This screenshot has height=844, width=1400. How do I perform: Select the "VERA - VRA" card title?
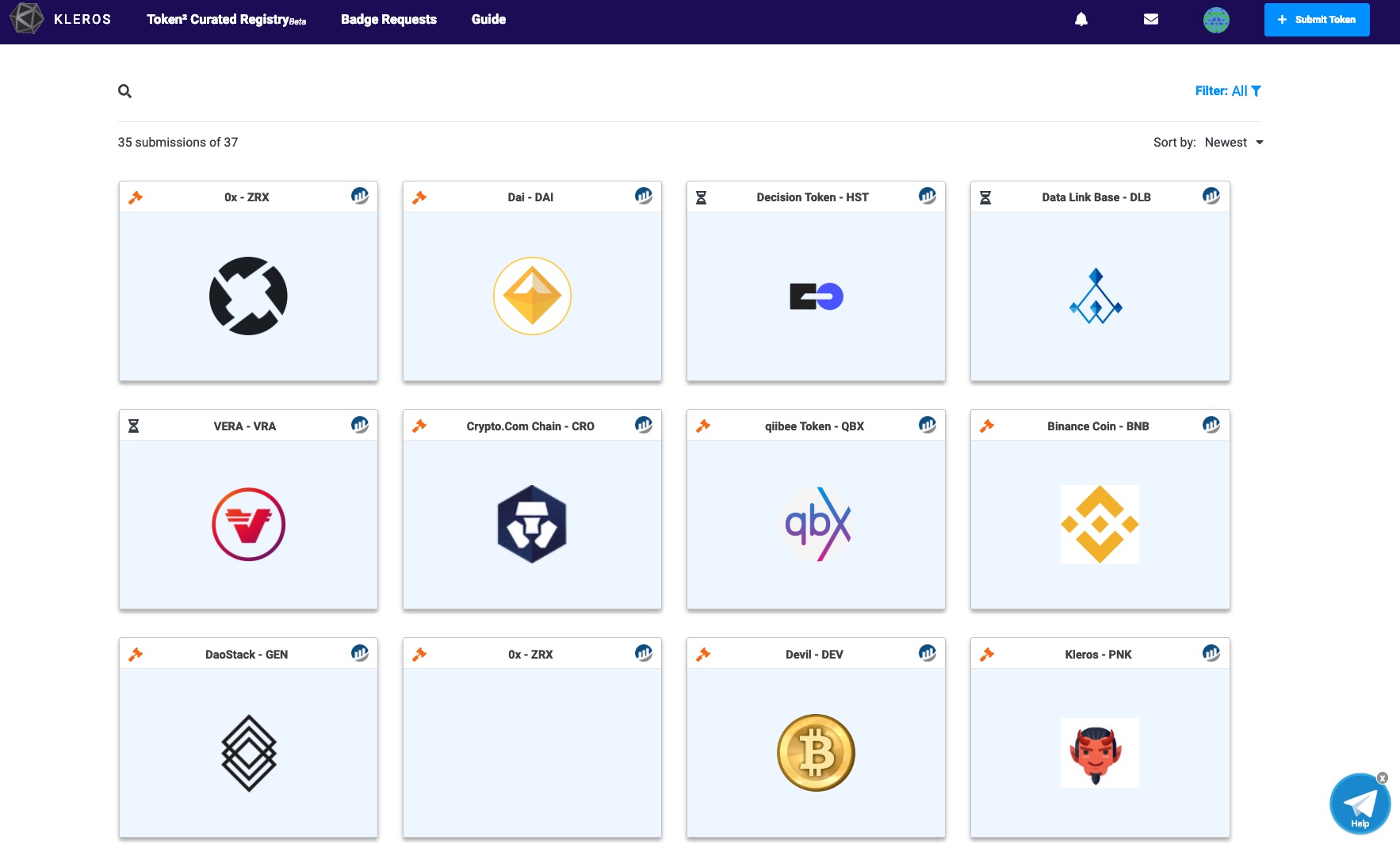[245, 426]
